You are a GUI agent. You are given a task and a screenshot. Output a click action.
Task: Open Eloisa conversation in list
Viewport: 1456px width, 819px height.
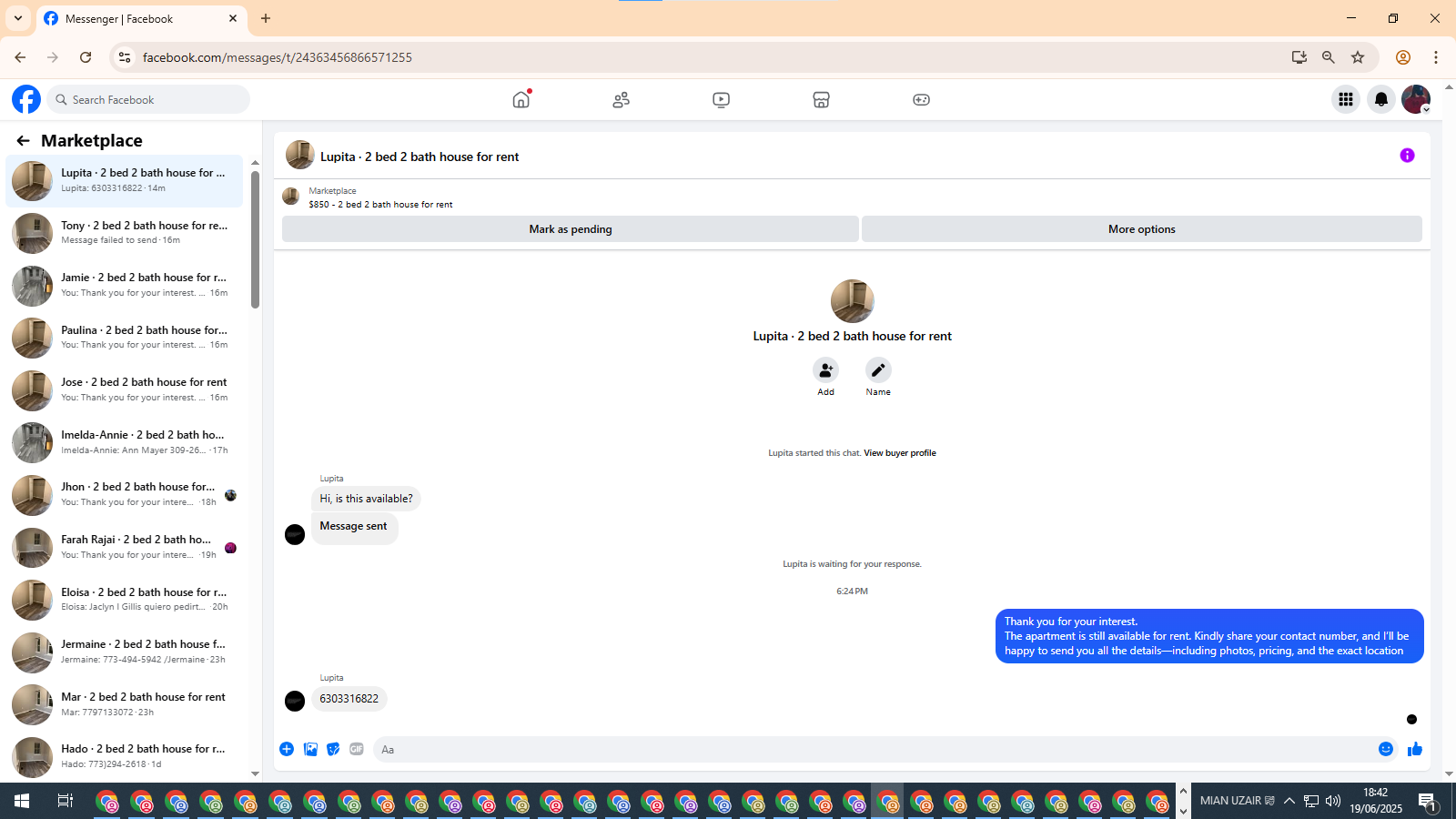tap(125, 600)
